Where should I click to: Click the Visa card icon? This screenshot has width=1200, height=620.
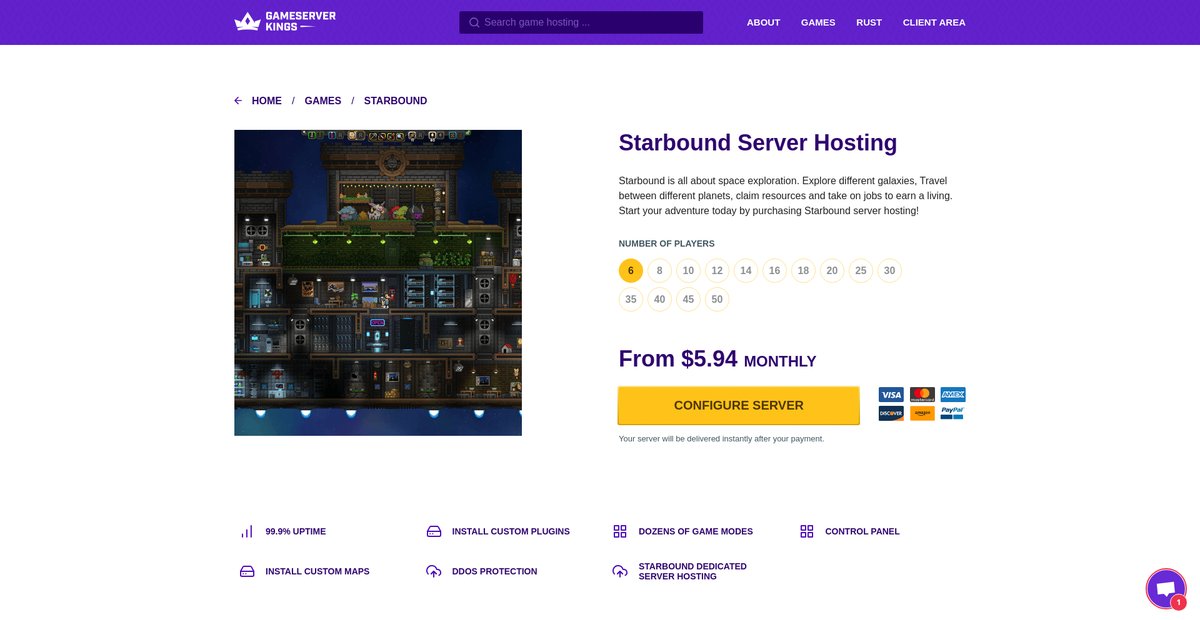pos(891,395)
